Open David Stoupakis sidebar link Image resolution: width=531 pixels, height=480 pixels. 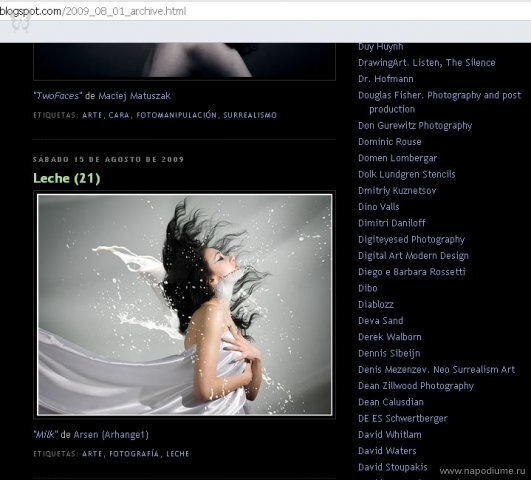click(x=393, y=467)
